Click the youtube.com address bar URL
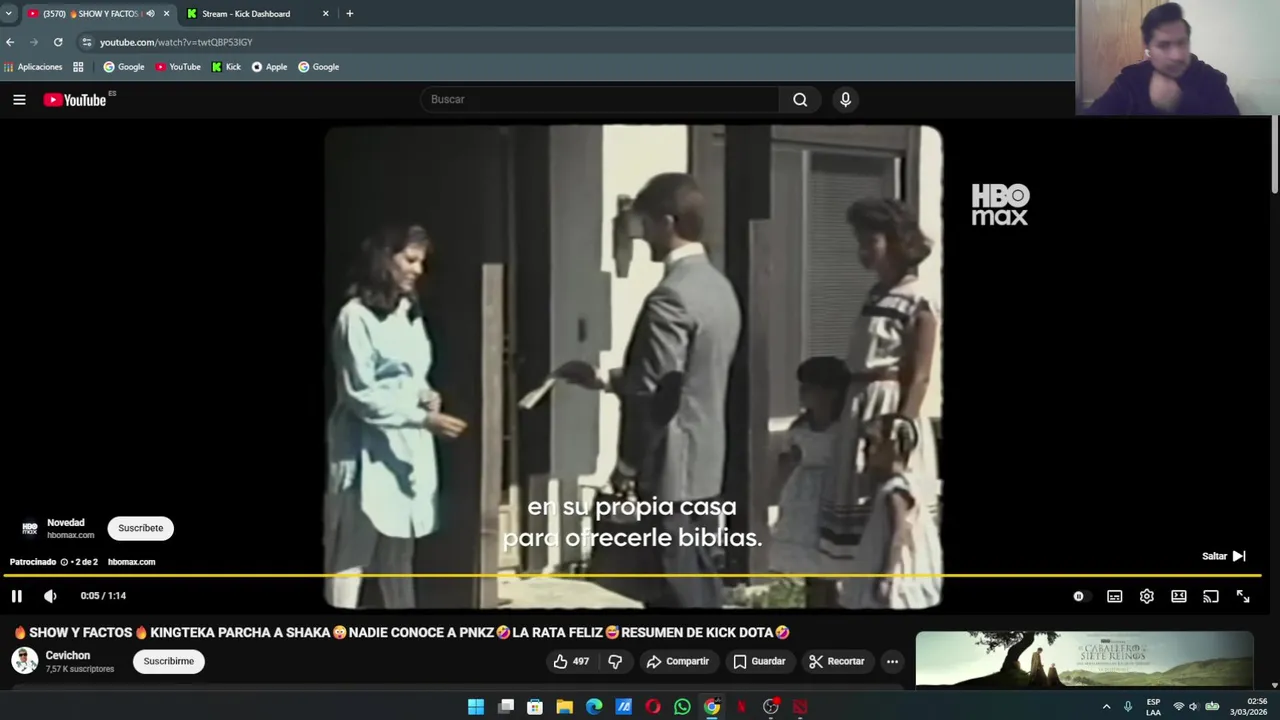 click(176, 42)
